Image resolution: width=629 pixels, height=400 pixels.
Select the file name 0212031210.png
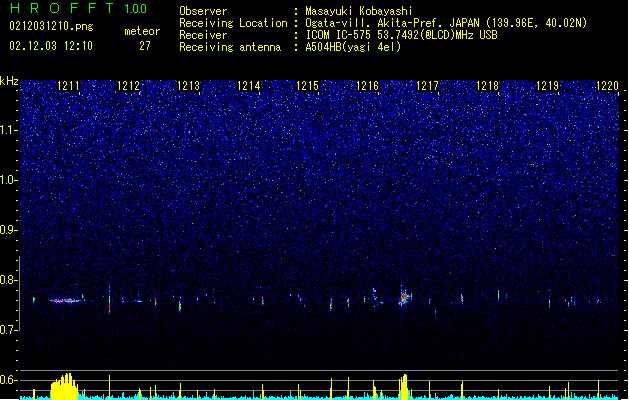click(x=51, y=26)
